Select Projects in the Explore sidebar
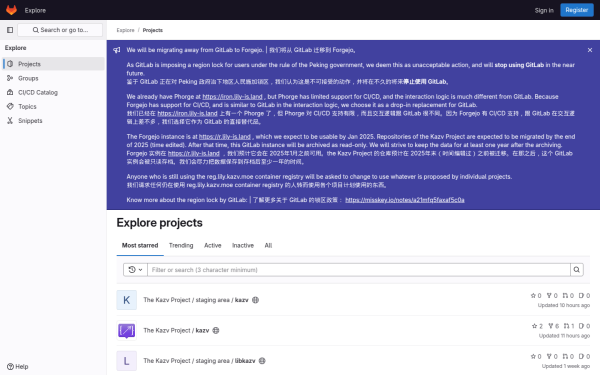 (x=54, y=64)
